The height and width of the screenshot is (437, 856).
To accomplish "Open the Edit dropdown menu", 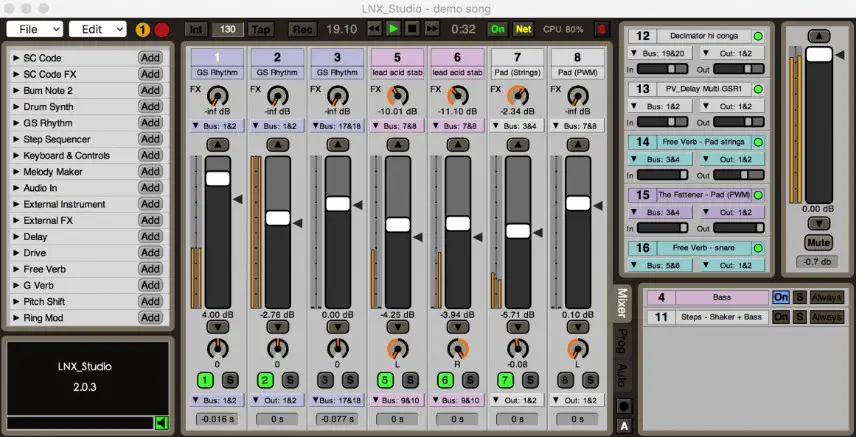I will 98,29.
